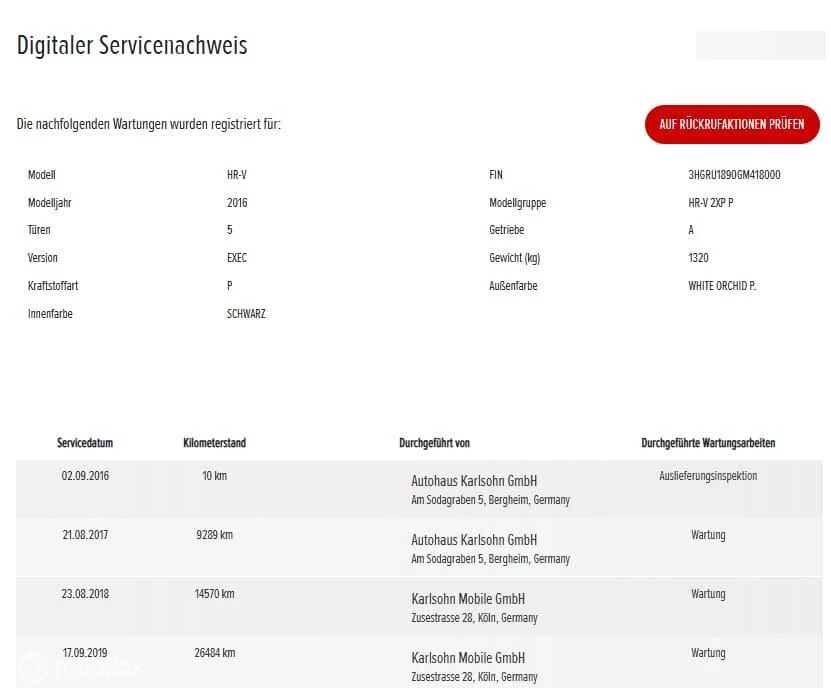Select the 23.08.2018 service date row

(85, 594)
